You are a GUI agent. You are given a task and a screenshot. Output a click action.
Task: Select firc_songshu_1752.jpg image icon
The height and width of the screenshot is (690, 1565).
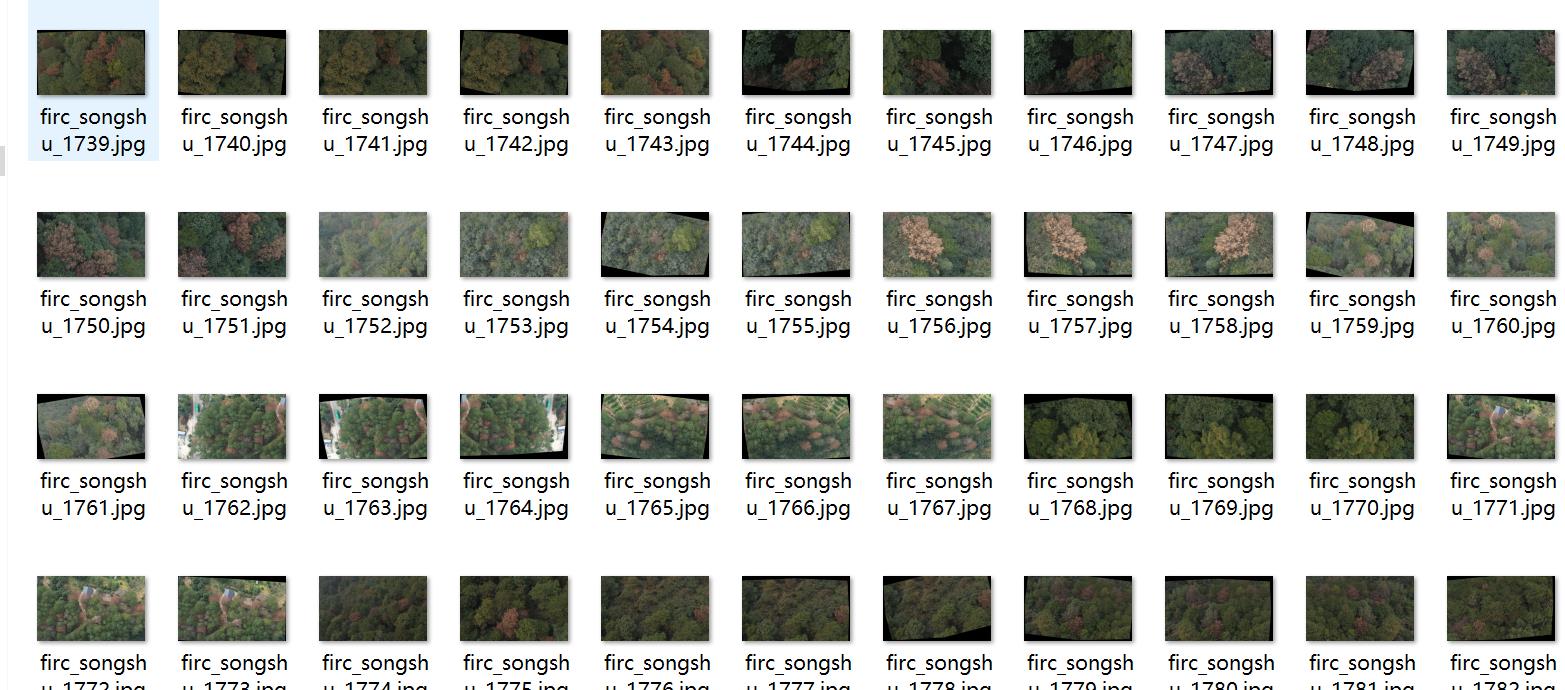pyautogui.click(x=373, y=244)
